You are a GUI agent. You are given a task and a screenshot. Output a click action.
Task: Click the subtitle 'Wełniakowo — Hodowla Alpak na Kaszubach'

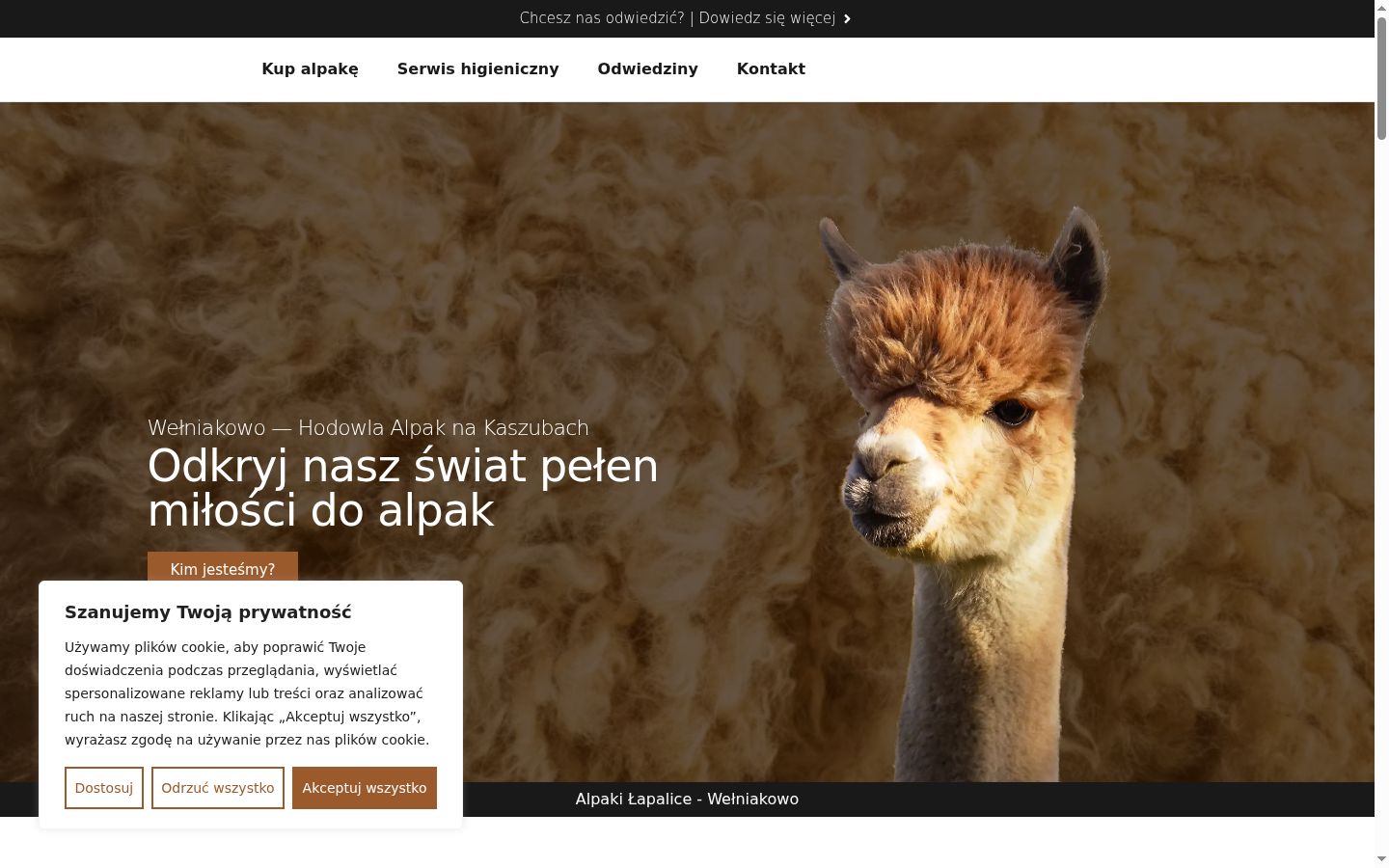(x=368, y=427)
